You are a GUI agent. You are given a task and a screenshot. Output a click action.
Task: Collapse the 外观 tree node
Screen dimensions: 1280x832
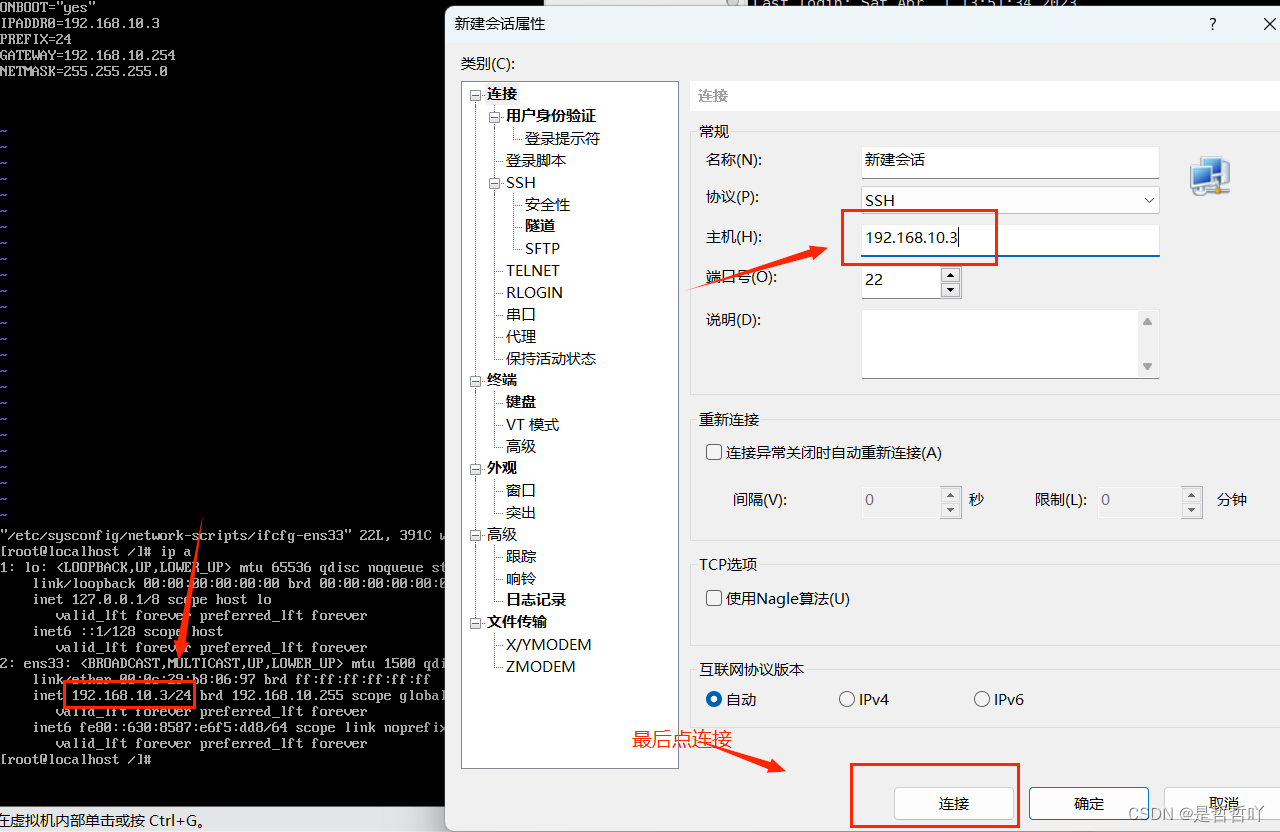pos(476,468)
